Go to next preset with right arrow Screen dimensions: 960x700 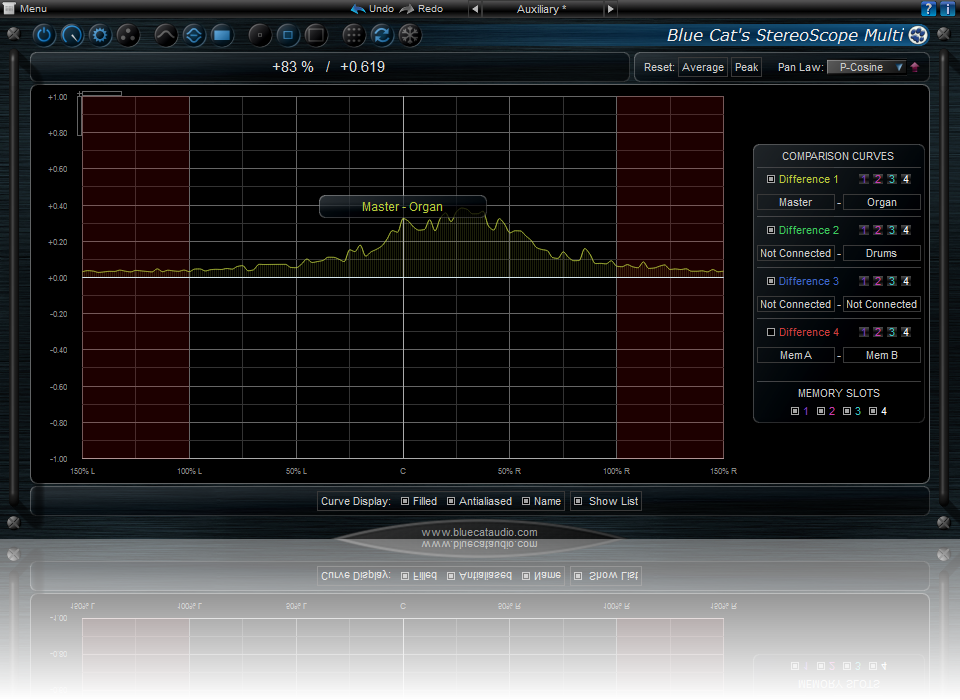click(x=610, y=9)
